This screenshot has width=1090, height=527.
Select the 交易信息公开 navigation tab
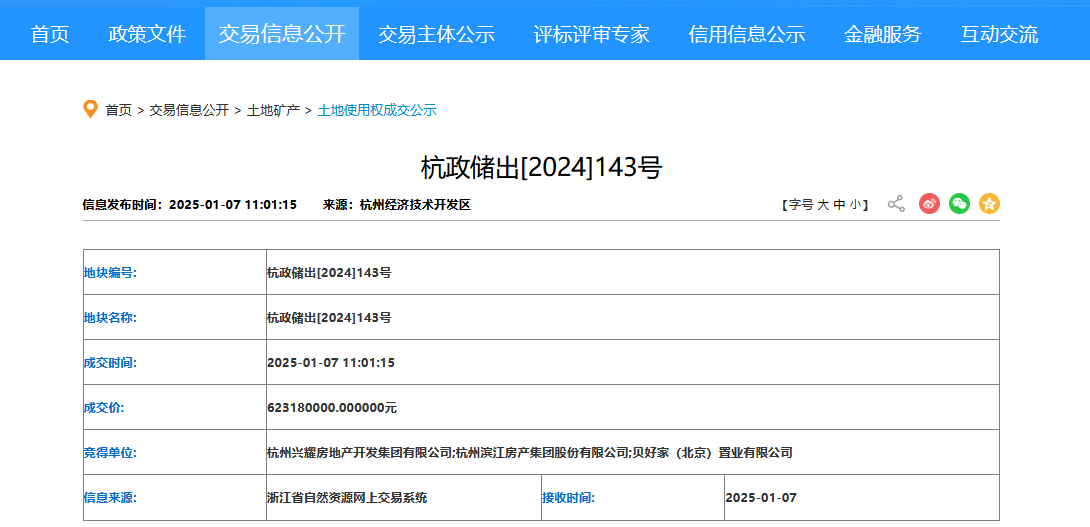coord(282,34)
